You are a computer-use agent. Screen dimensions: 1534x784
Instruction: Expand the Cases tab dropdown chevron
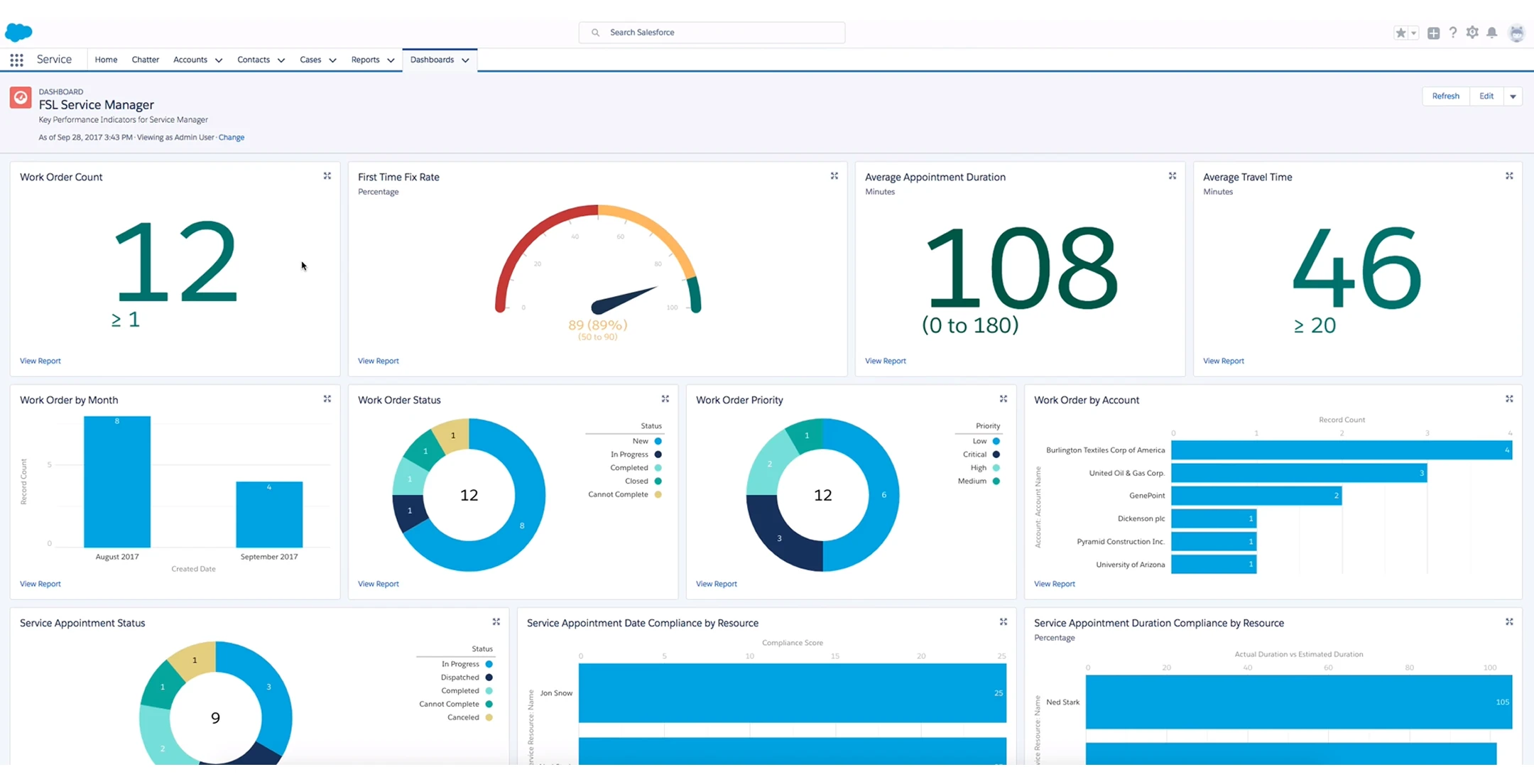pos(332,60)
